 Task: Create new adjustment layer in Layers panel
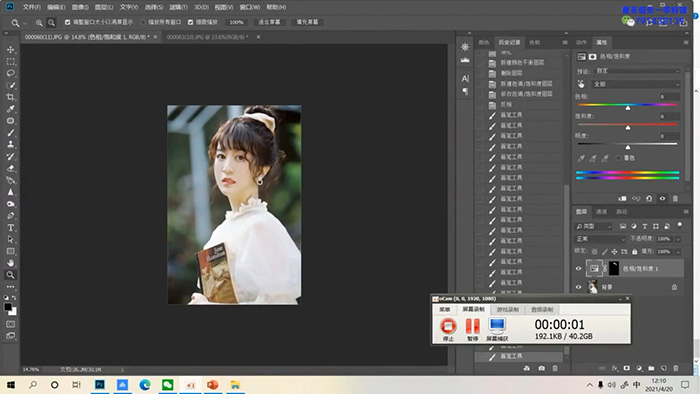click(639, 368)
